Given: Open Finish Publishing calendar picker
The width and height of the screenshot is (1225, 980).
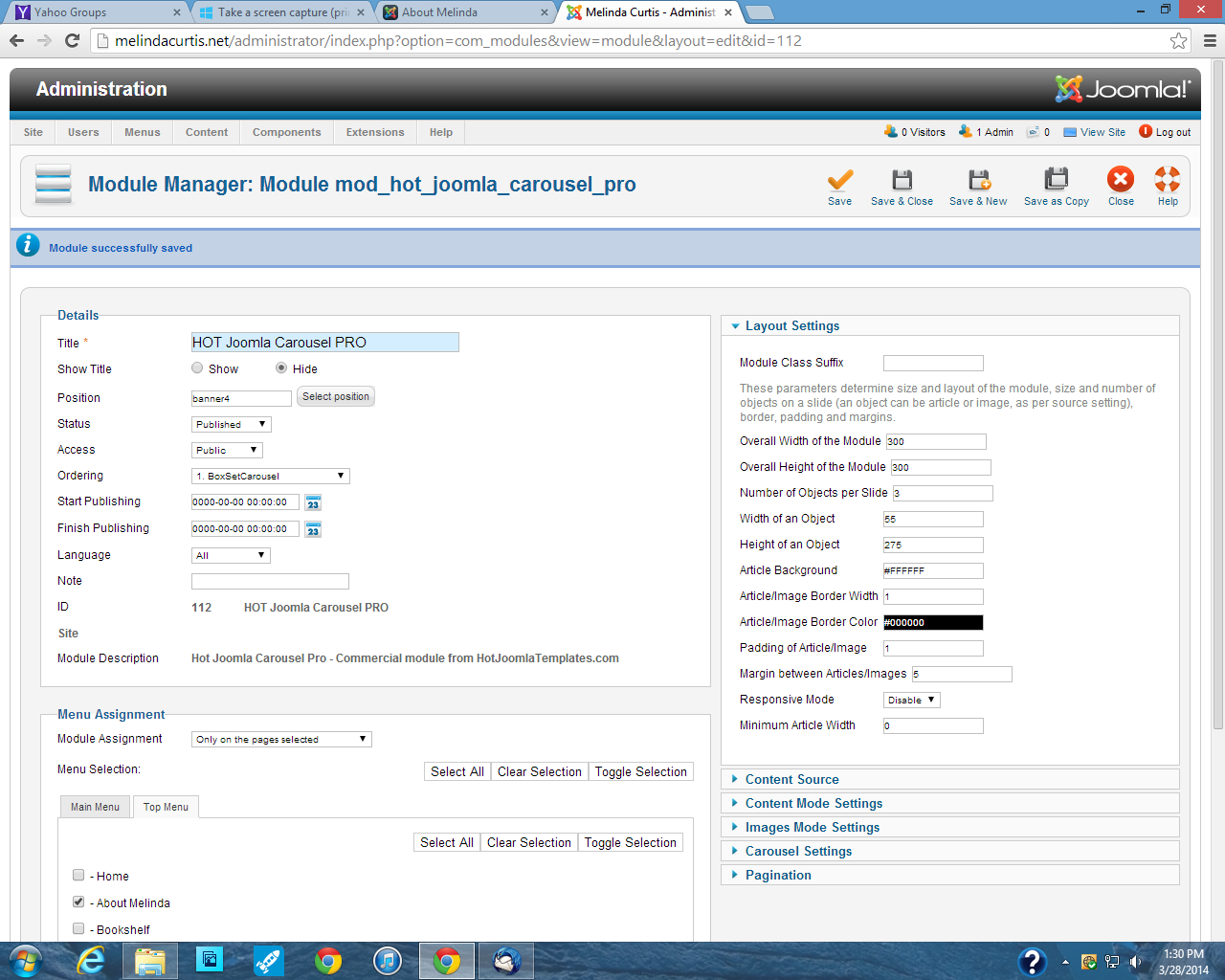Looking at the screenshot, I should (x=313, y=529).
